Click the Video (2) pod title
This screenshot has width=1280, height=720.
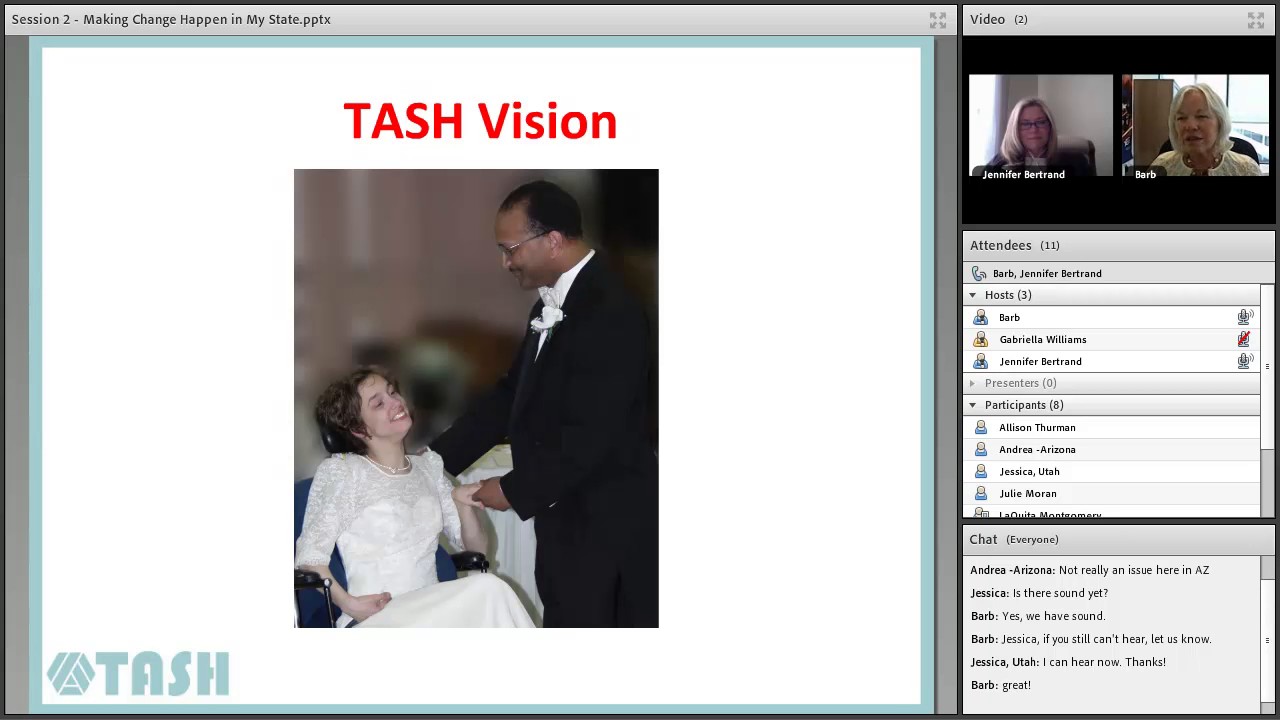(998, 19)
